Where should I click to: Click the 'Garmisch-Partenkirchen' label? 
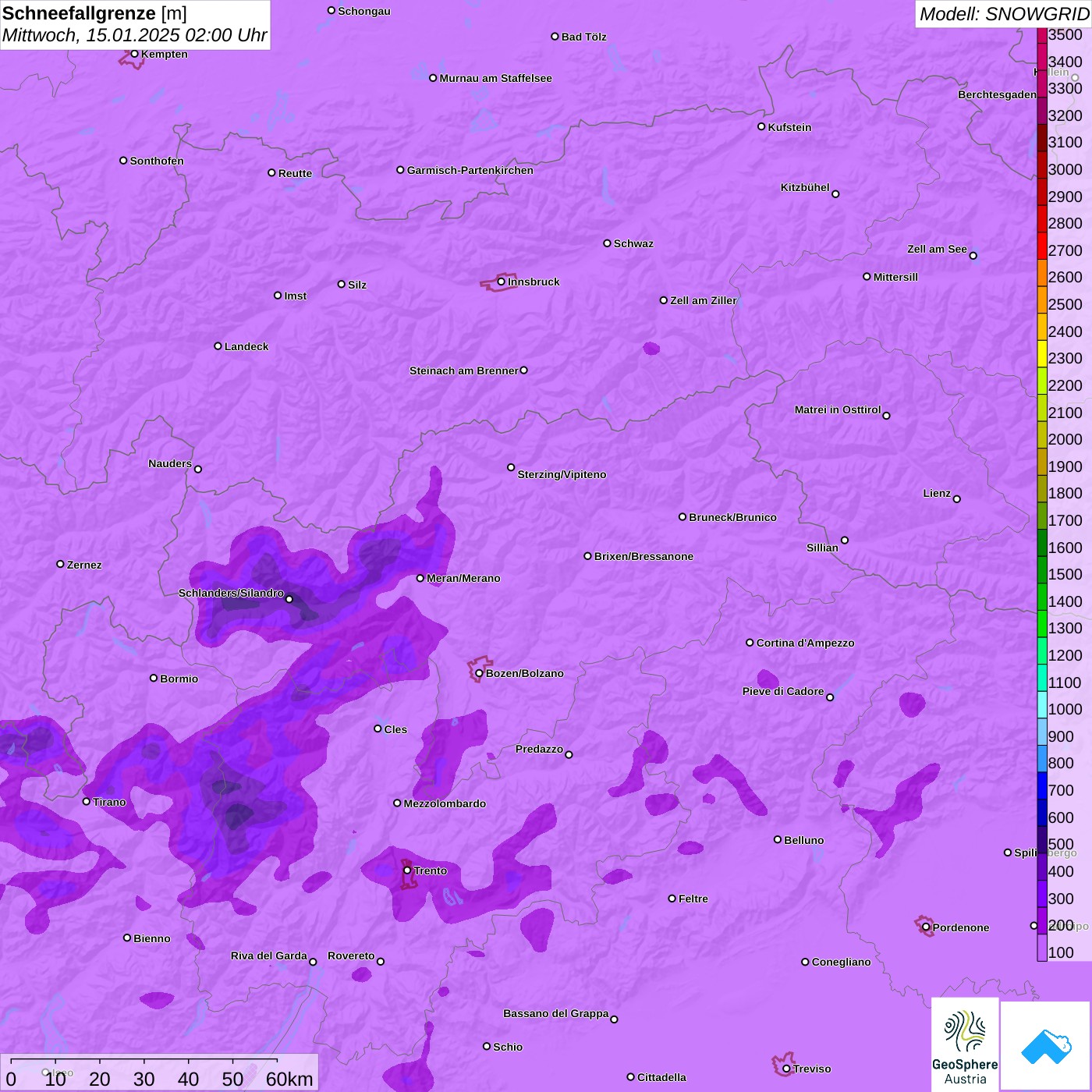pos(470,170)
